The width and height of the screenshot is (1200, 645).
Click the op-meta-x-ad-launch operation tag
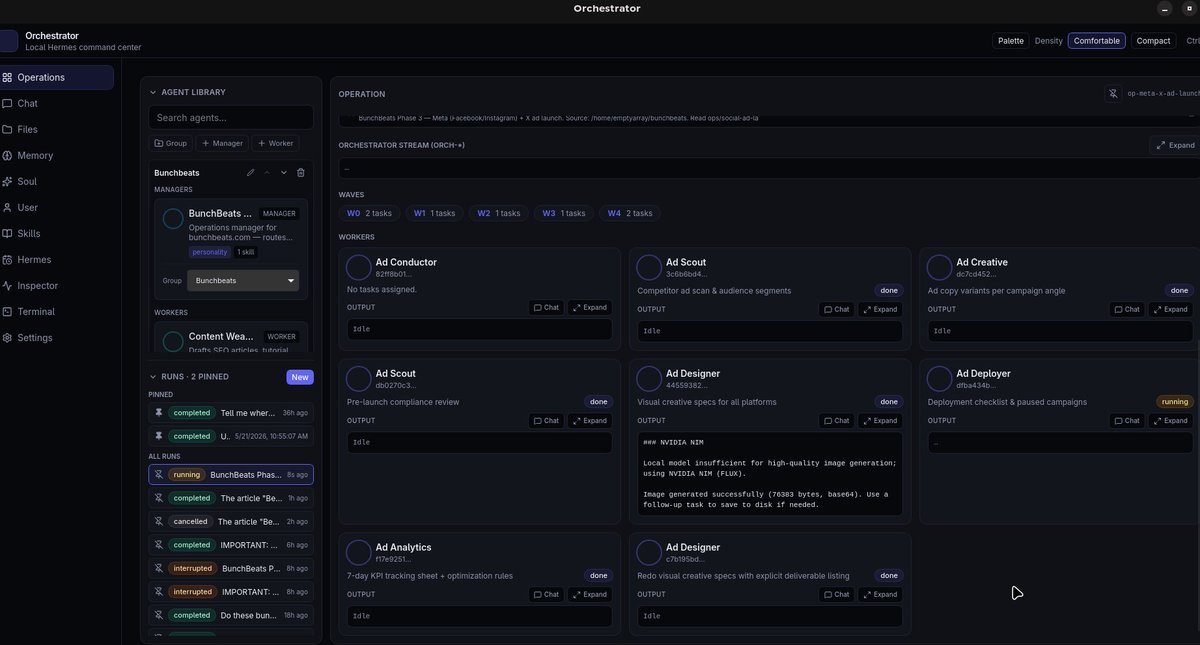coord(1162,93)
